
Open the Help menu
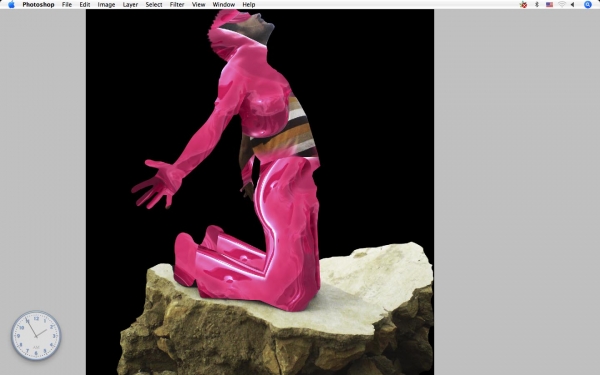249,5
